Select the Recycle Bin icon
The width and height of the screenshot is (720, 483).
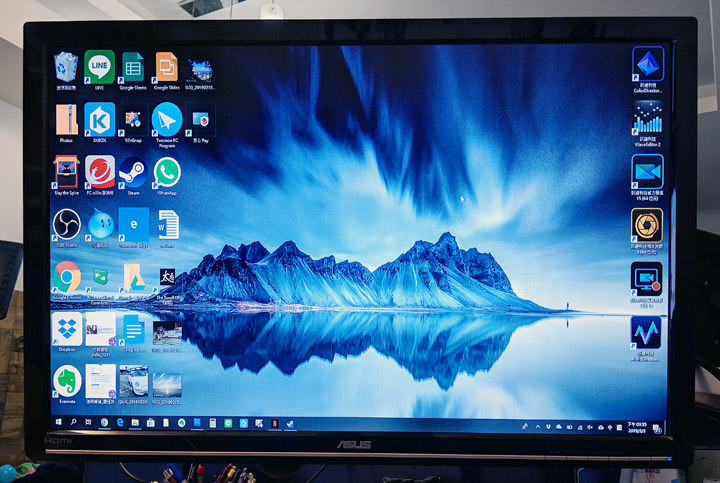(66, 68)
